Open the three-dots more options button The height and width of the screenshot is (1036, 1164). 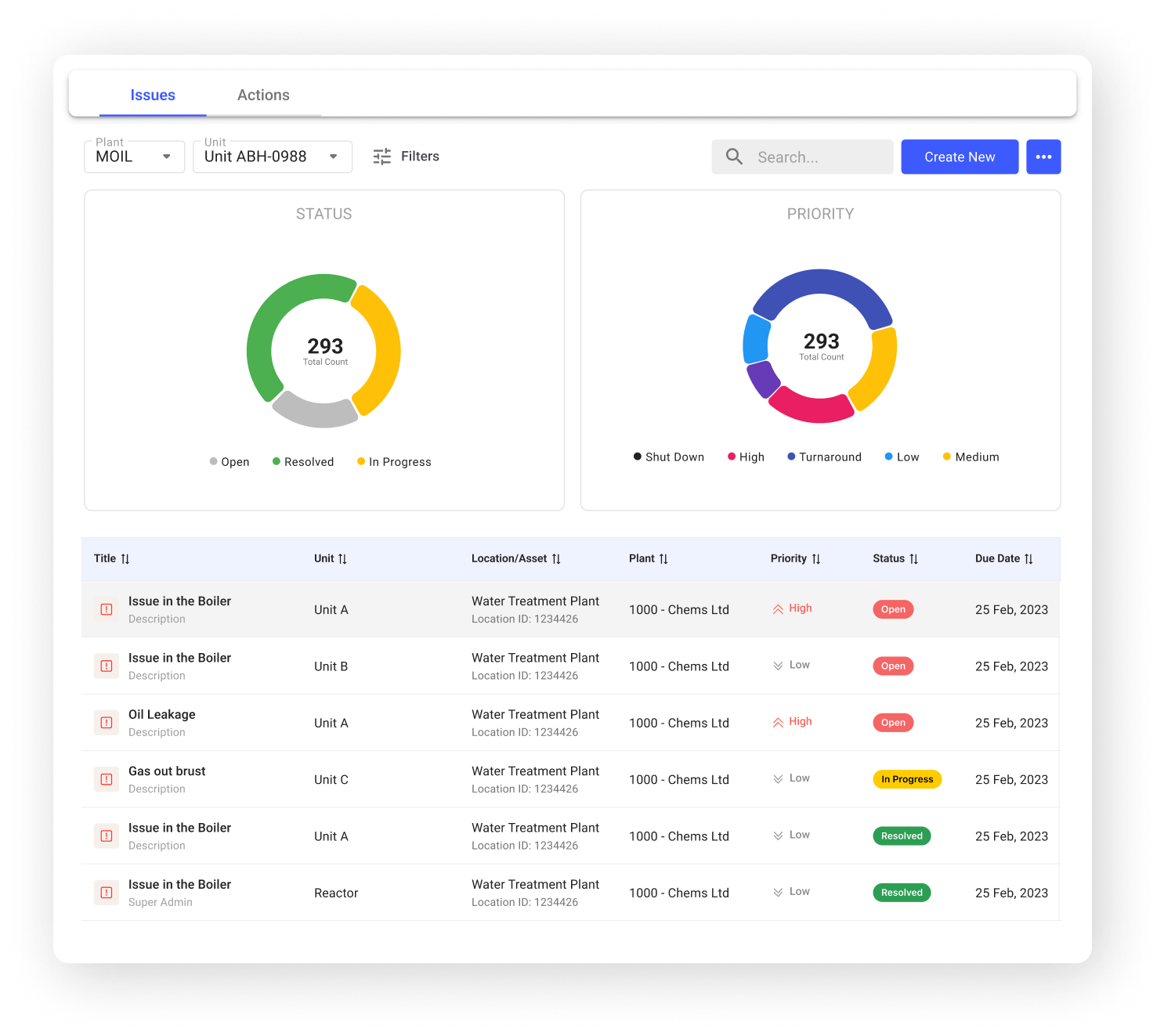point(1043,157)
